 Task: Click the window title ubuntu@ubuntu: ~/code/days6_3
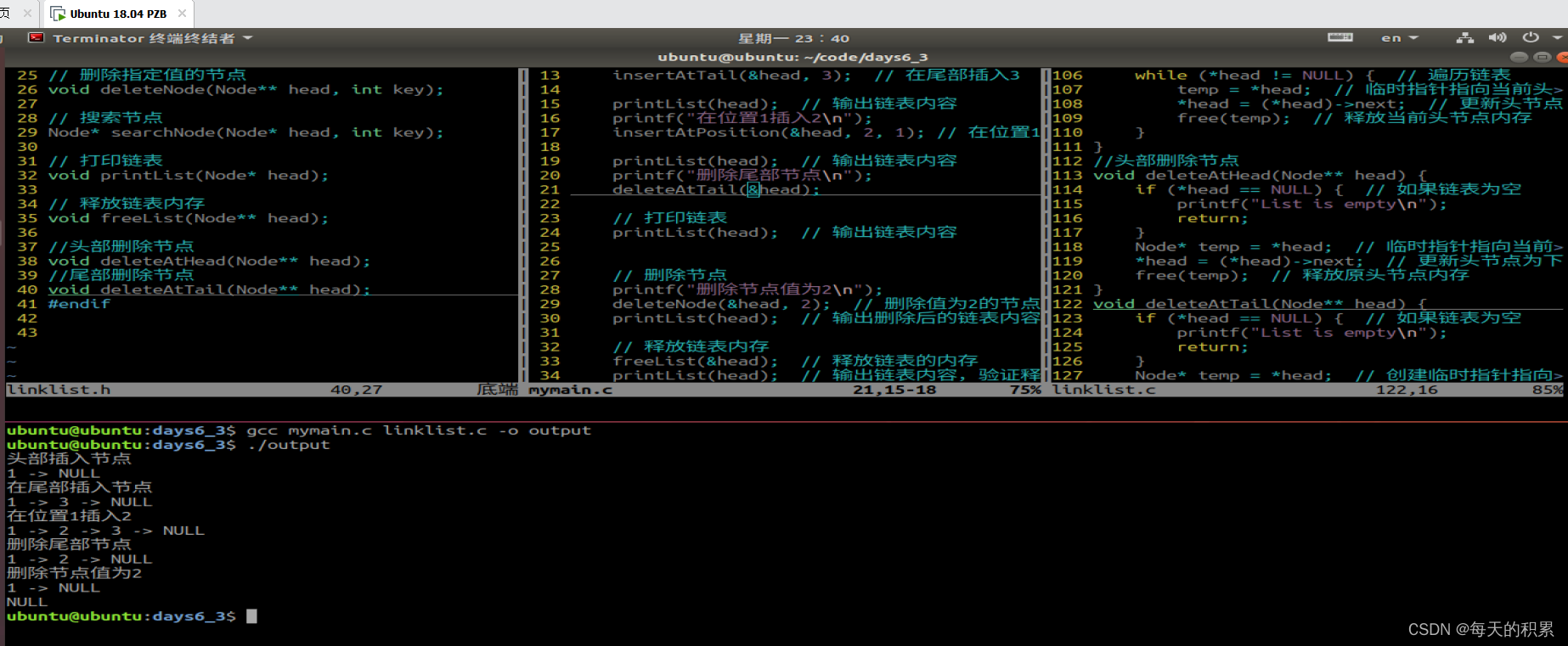point(792,57)
